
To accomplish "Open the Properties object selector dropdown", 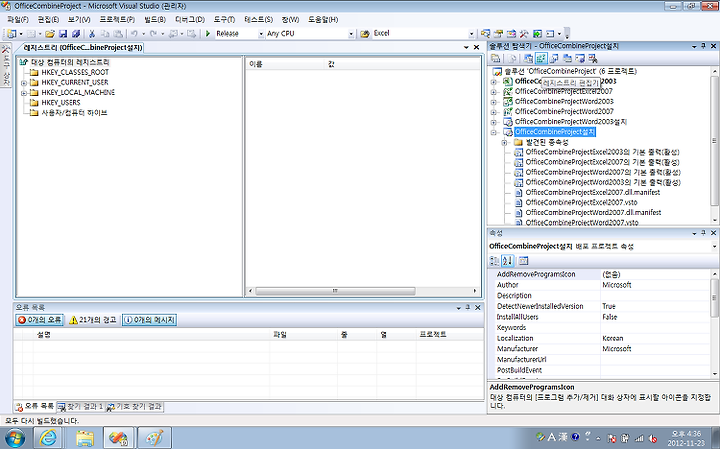I will pyautogui.click(x=714, y=247).
